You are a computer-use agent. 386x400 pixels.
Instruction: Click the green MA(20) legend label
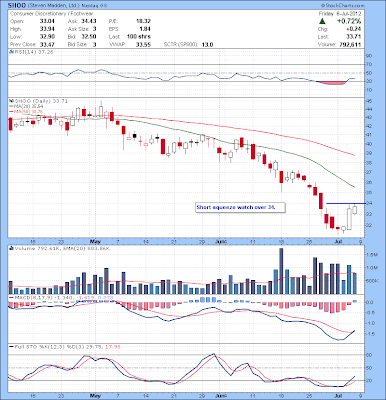(x=27, y=106)
